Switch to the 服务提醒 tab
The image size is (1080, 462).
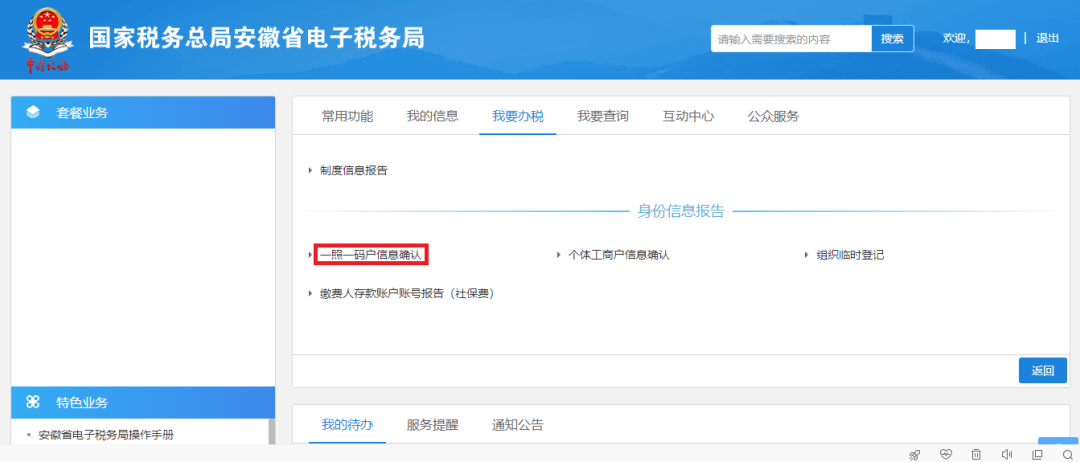433,425
